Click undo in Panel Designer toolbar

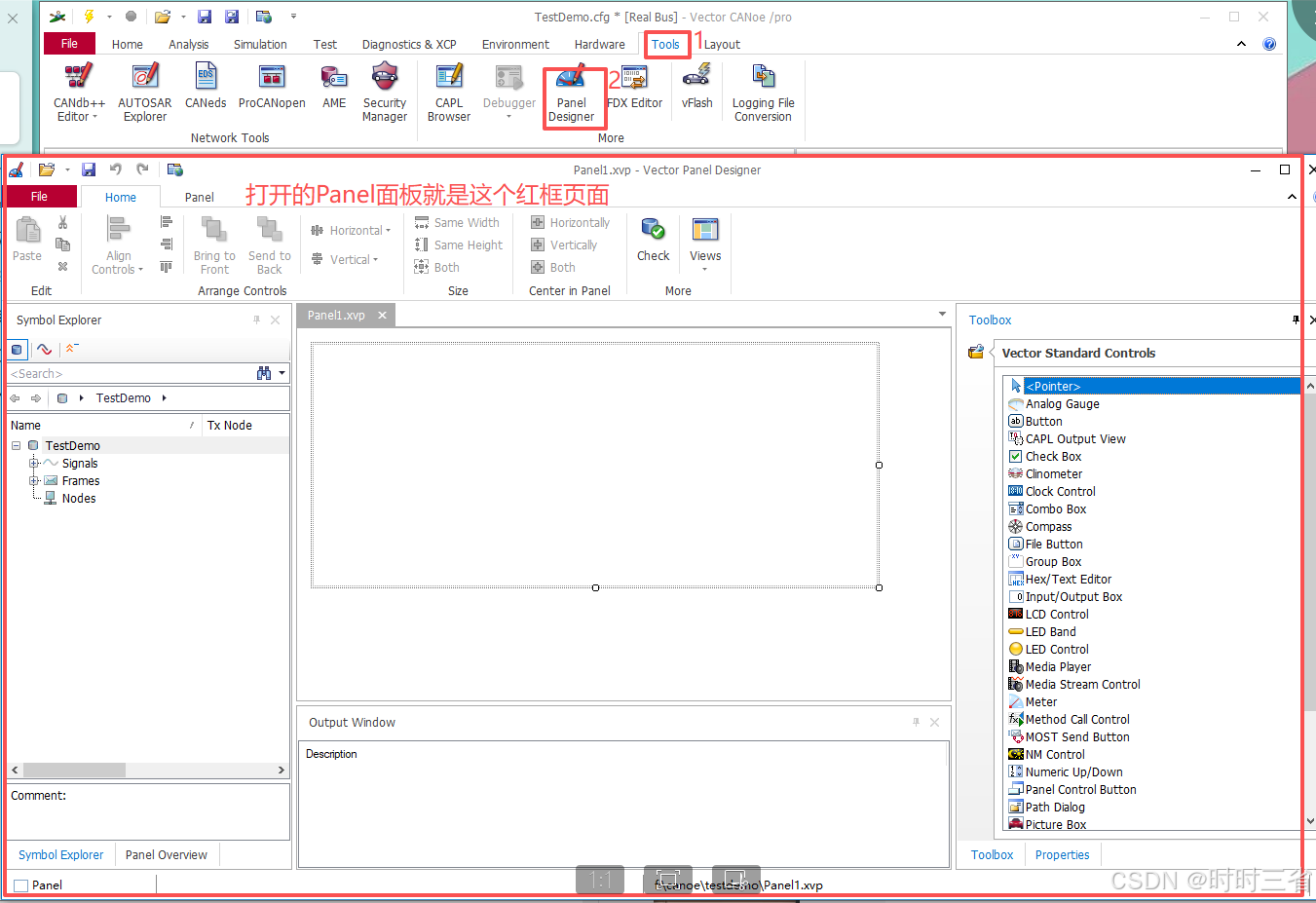pyautogui.click(x=116, y=169)
